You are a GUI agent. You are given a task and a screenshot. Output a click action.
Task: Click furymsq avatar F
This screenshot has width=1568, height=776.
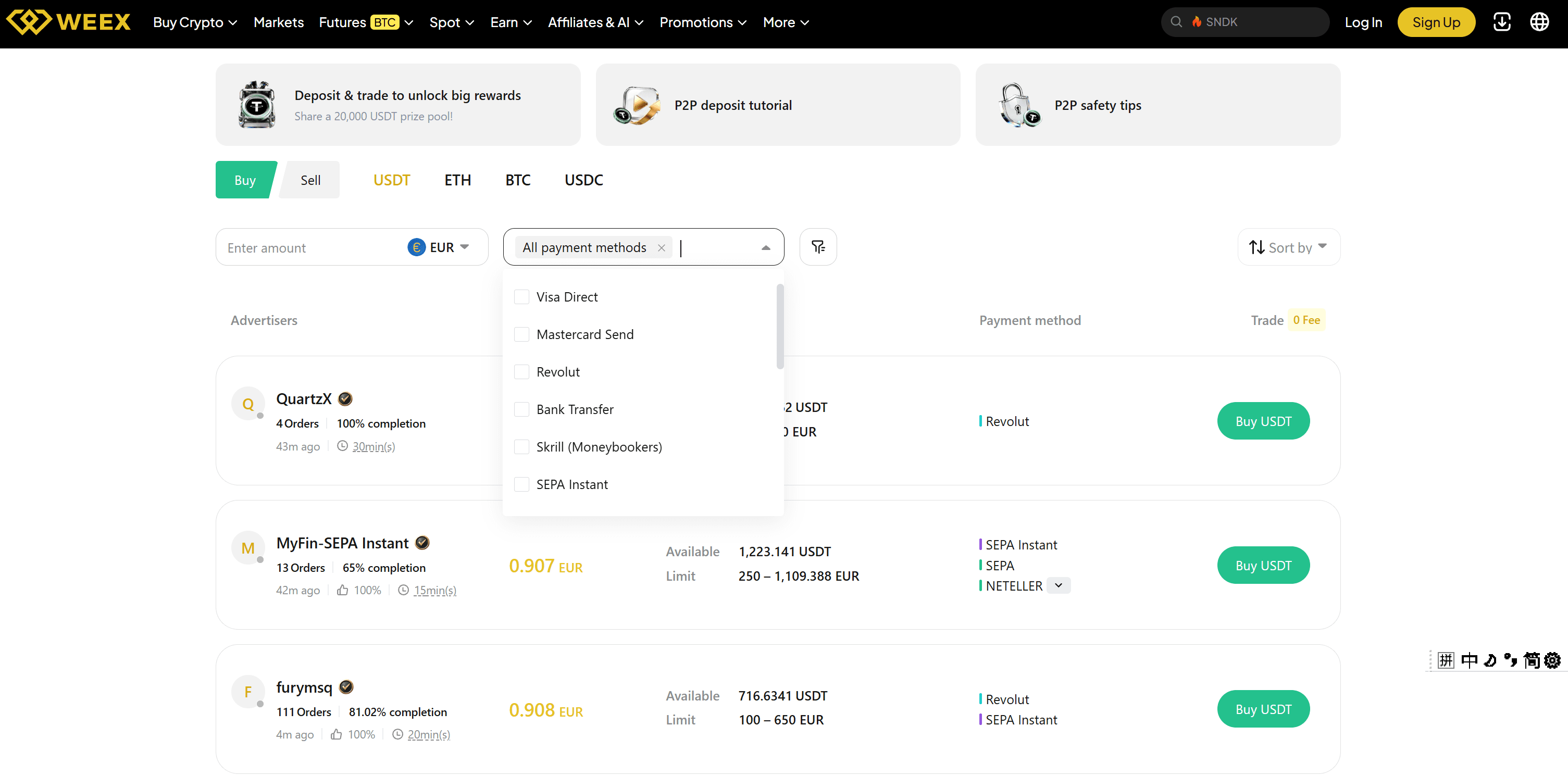248,692
